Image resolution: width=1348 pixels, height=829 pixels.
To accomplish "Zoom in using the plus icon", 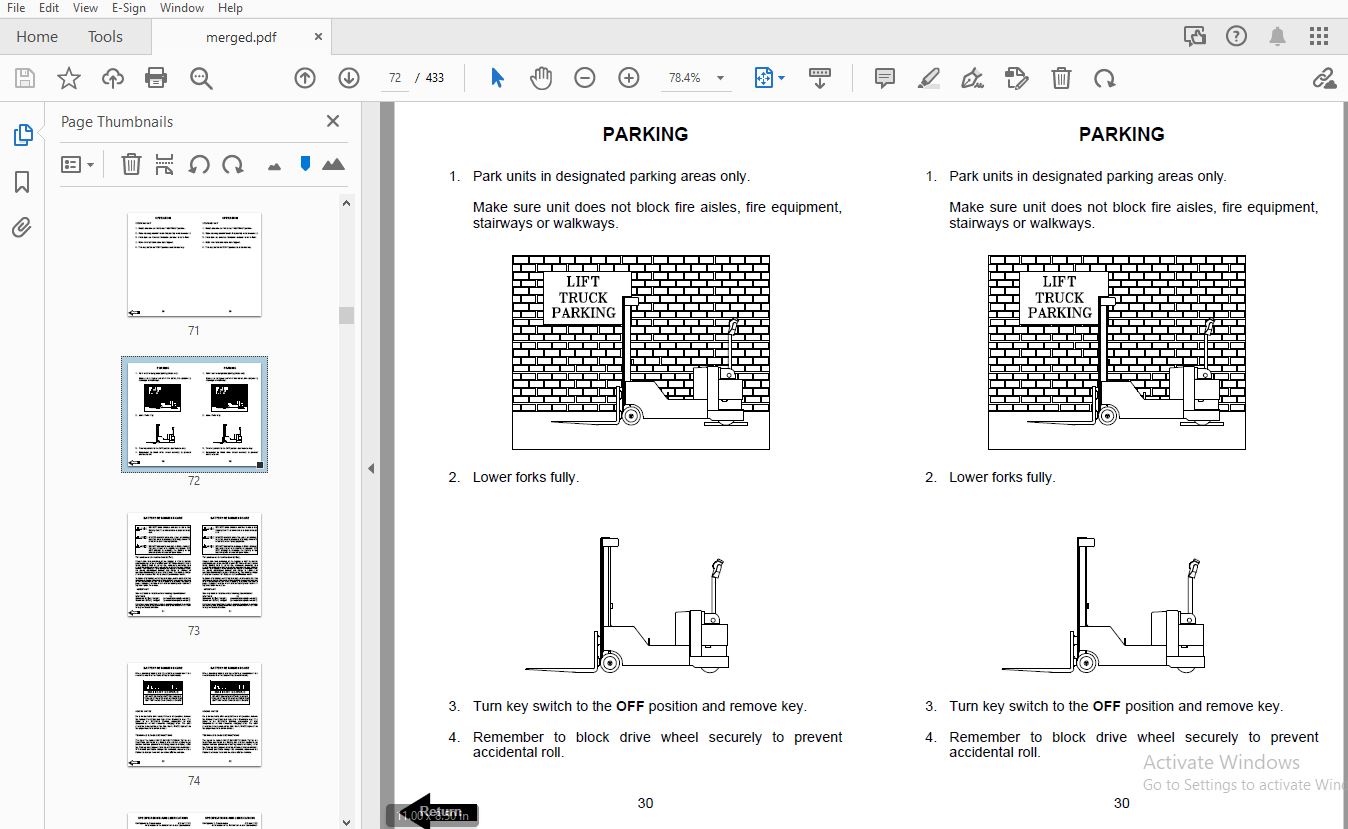I will pyautogui.click(x=629, y=78).
